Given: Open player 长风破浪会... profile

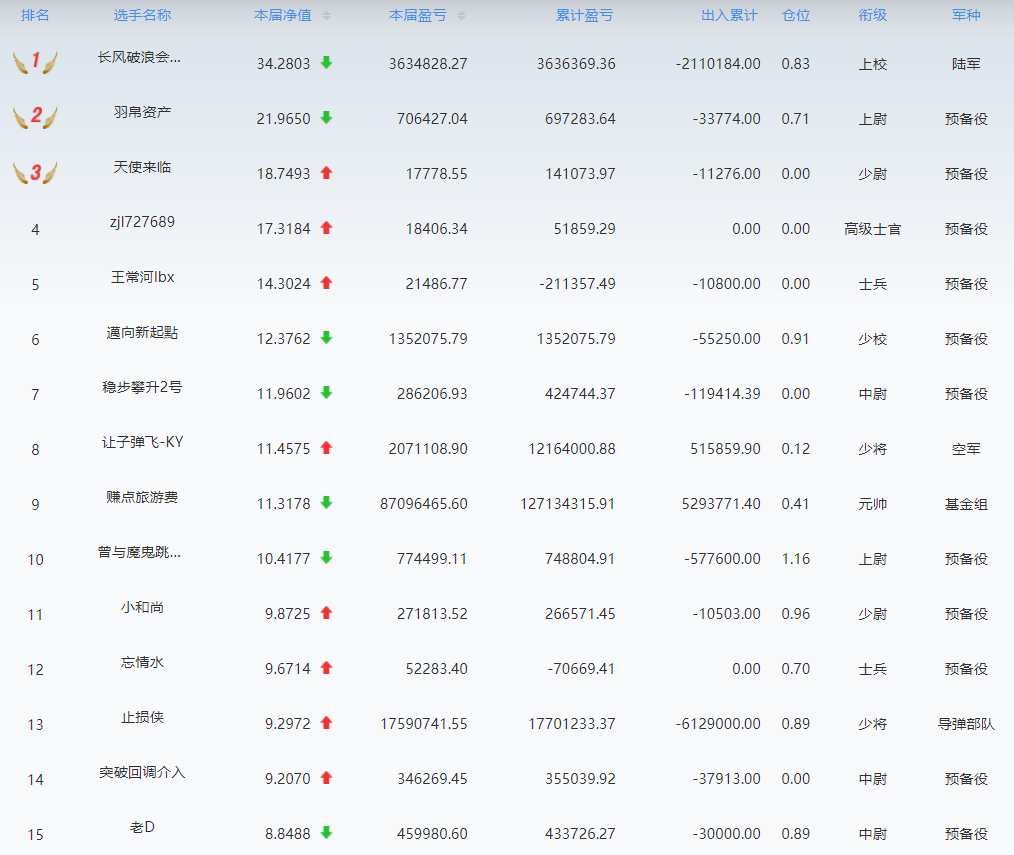Looking at the screenshot, I should (x=139, y=58).
